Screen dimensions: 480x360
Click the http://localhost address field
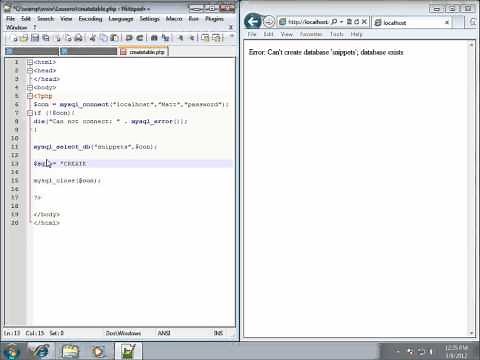pos(308,22)
